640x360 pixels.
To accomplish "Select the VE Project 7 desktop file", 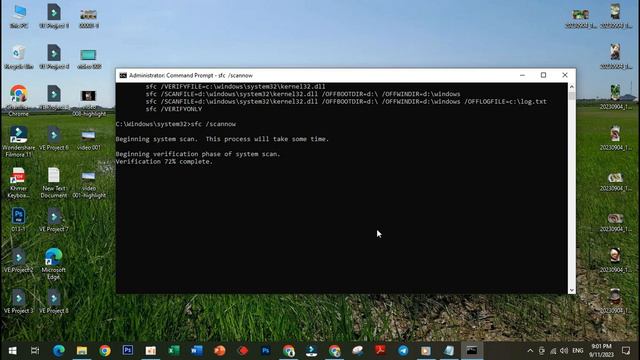I will point(53,220).
